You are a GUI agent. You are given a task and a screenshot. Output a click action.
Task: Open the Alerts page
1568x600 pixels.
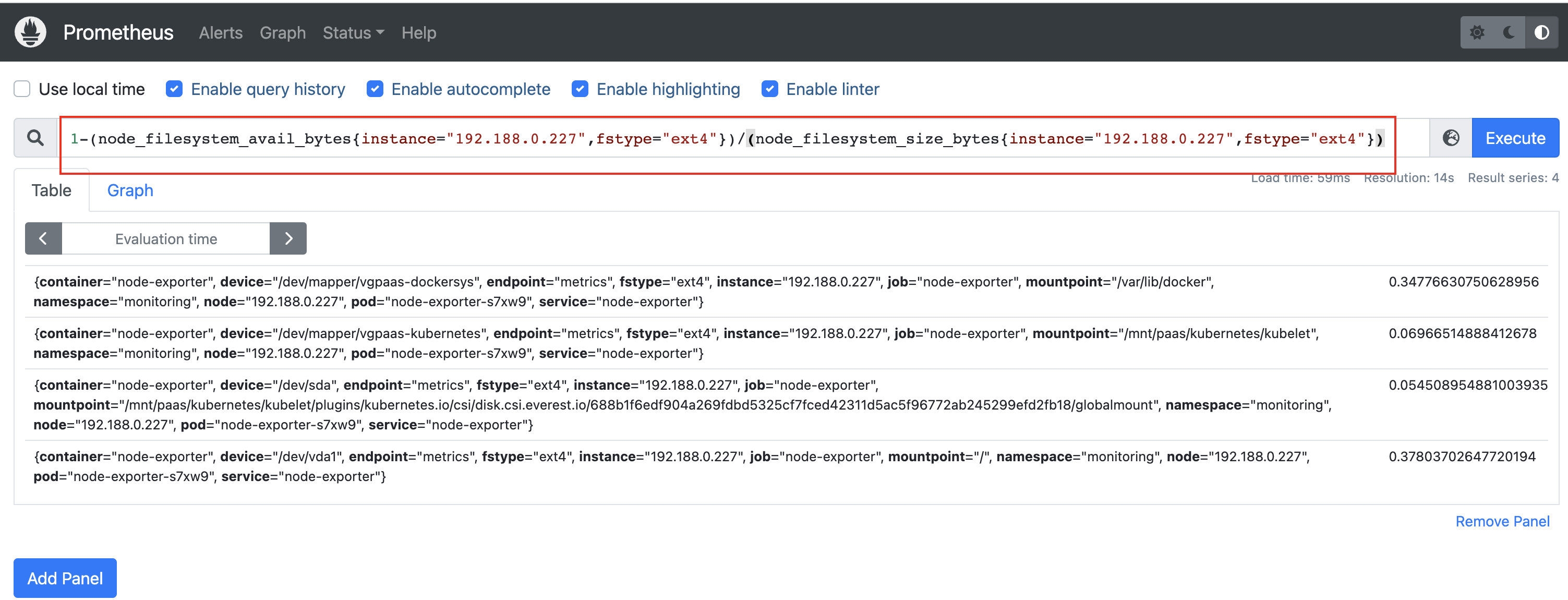point(220,33)
